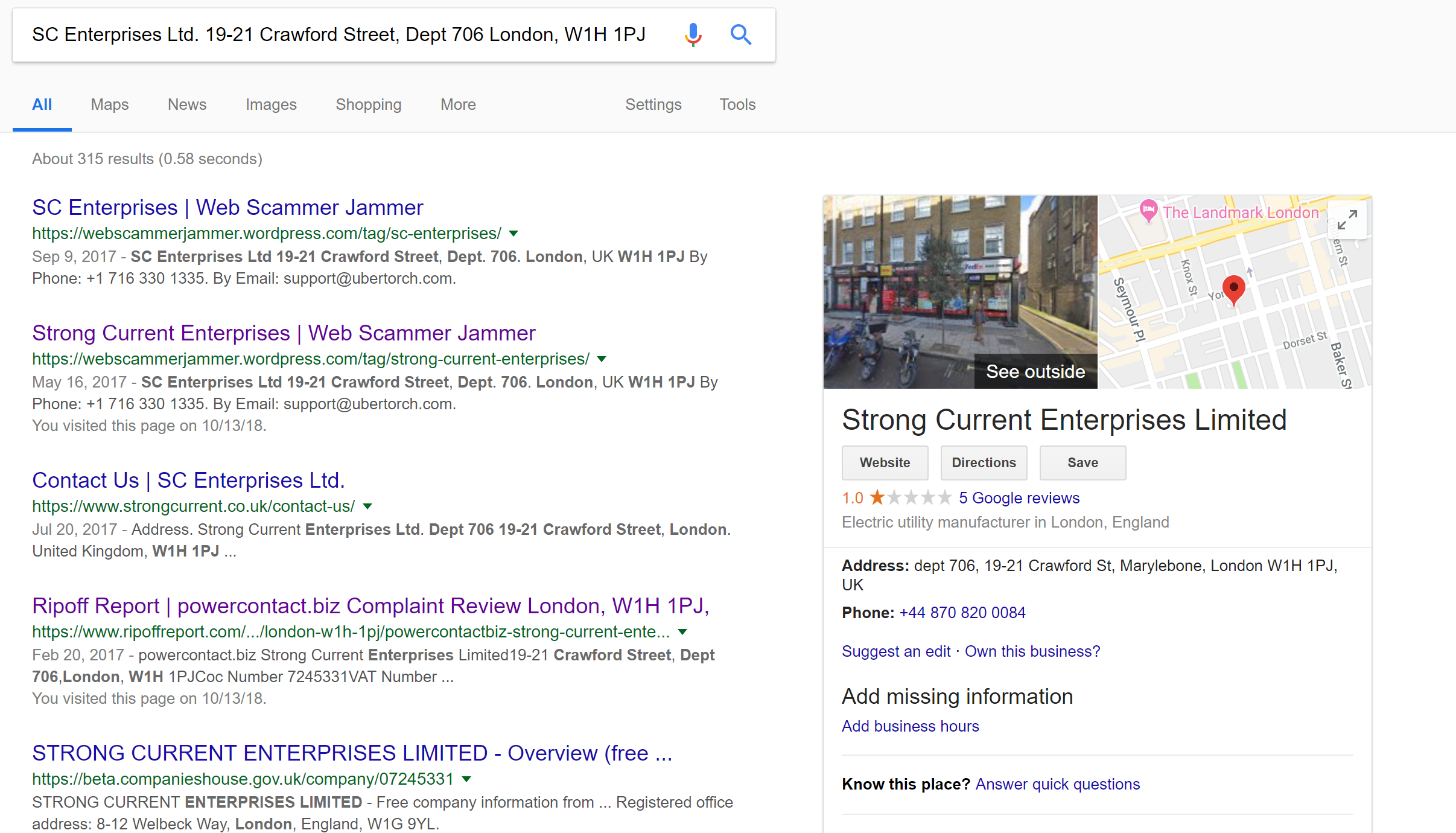The height and width of the screenshot is (833, 1456).
Task: Click the voice search microphone icon
Action: click(693, 35)
